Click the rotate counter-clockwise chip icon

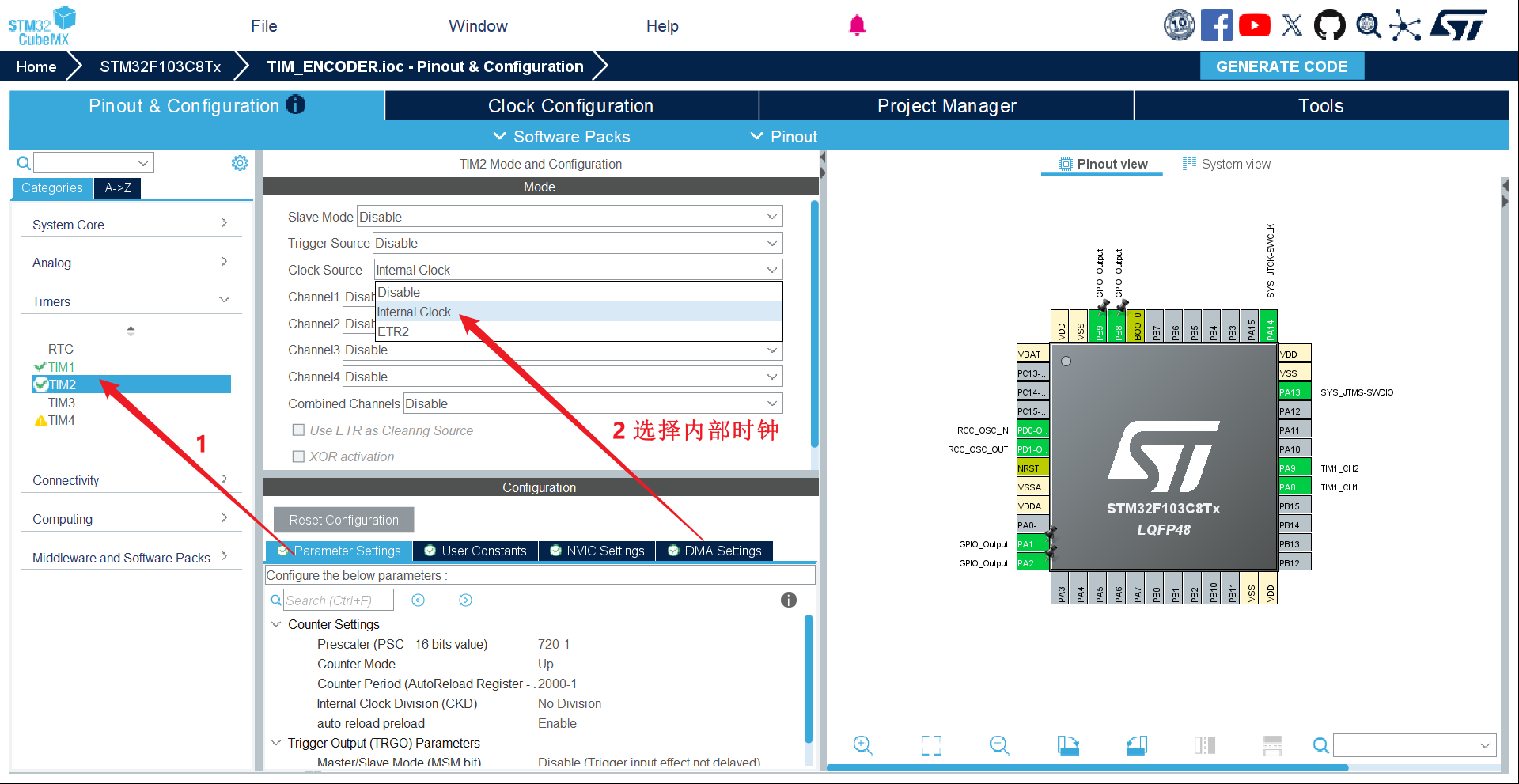point(1137,745)
